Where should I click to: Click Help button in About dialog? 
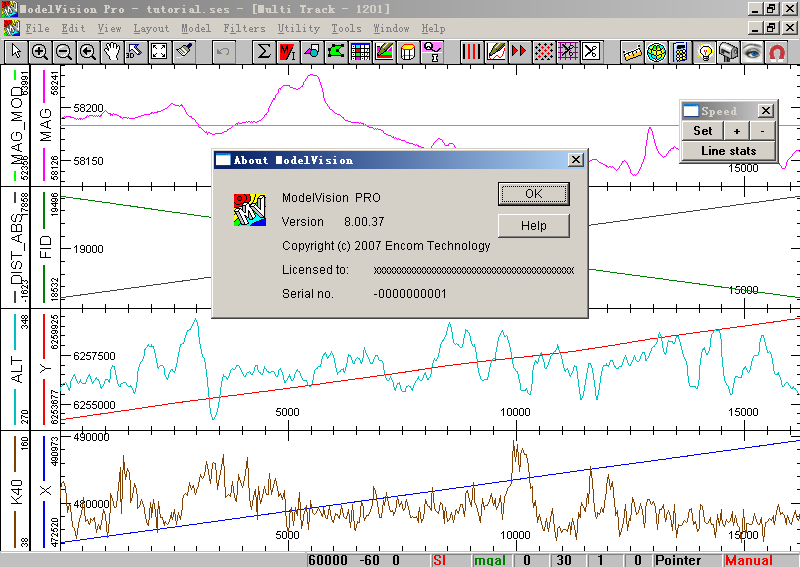tap(534, 226)
